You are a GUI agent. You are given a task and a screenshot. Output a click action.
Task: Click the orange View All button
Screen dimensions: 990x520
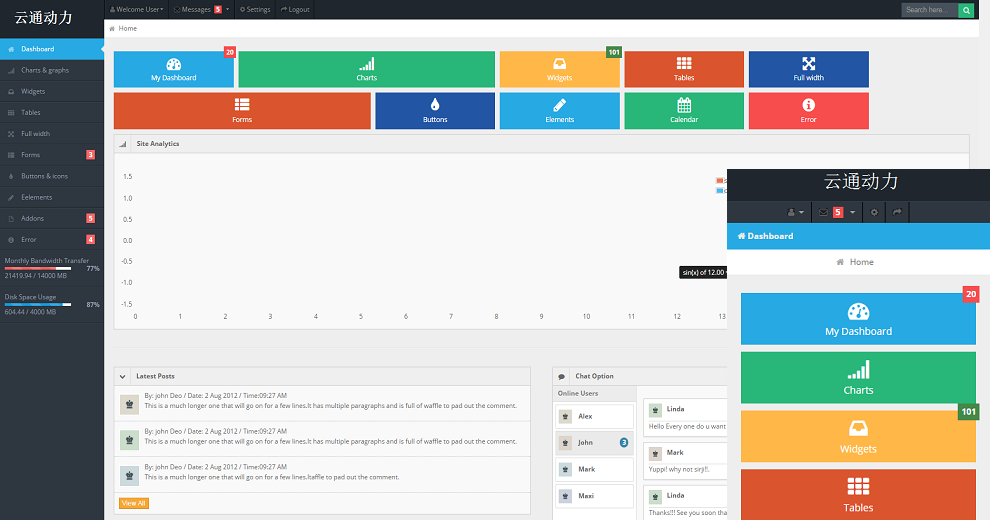134,503
